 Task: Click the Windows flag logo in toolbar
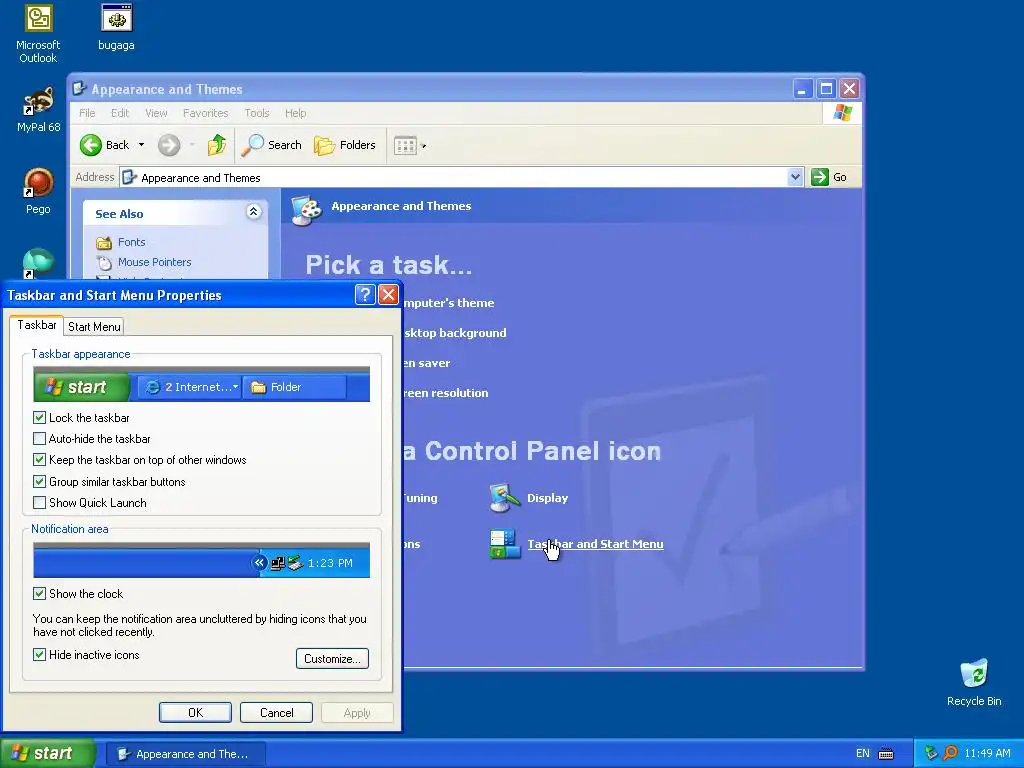(x=842, y=112)
